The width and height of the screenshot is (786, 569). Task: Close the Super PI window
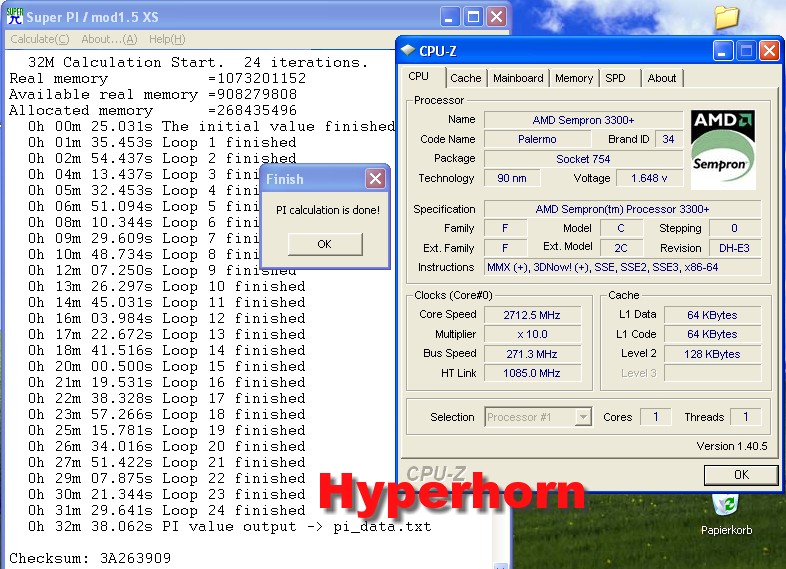496,17
